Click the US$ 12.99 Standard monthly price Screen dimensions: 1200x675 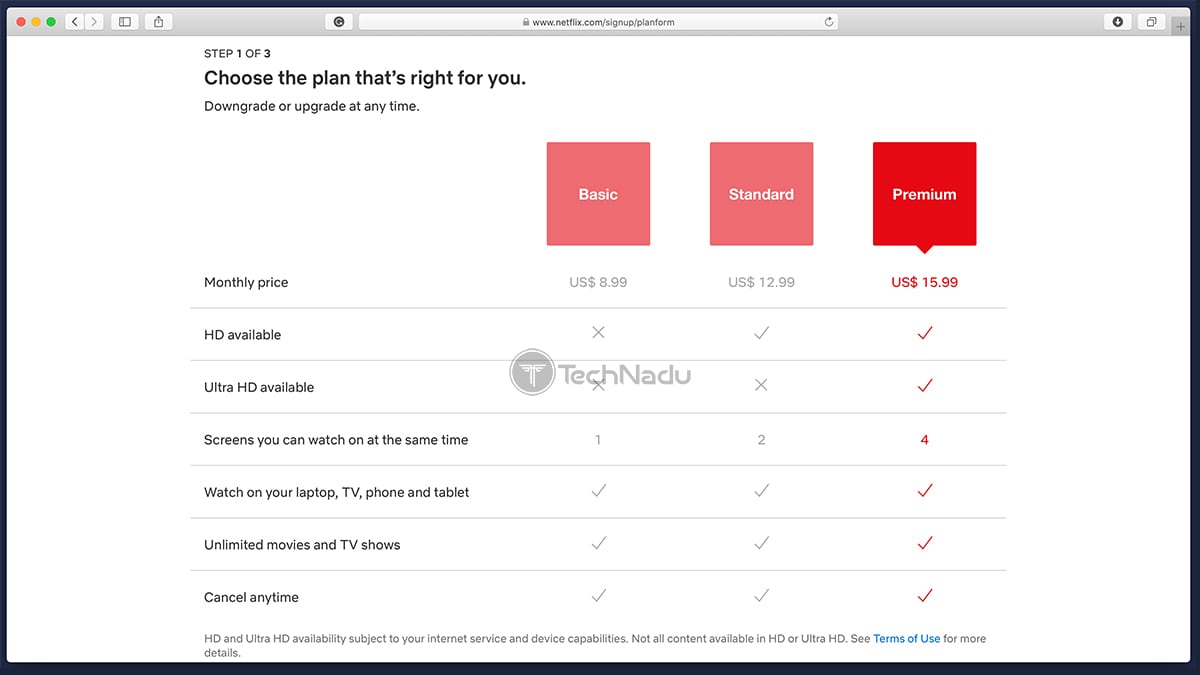(761, 282)
